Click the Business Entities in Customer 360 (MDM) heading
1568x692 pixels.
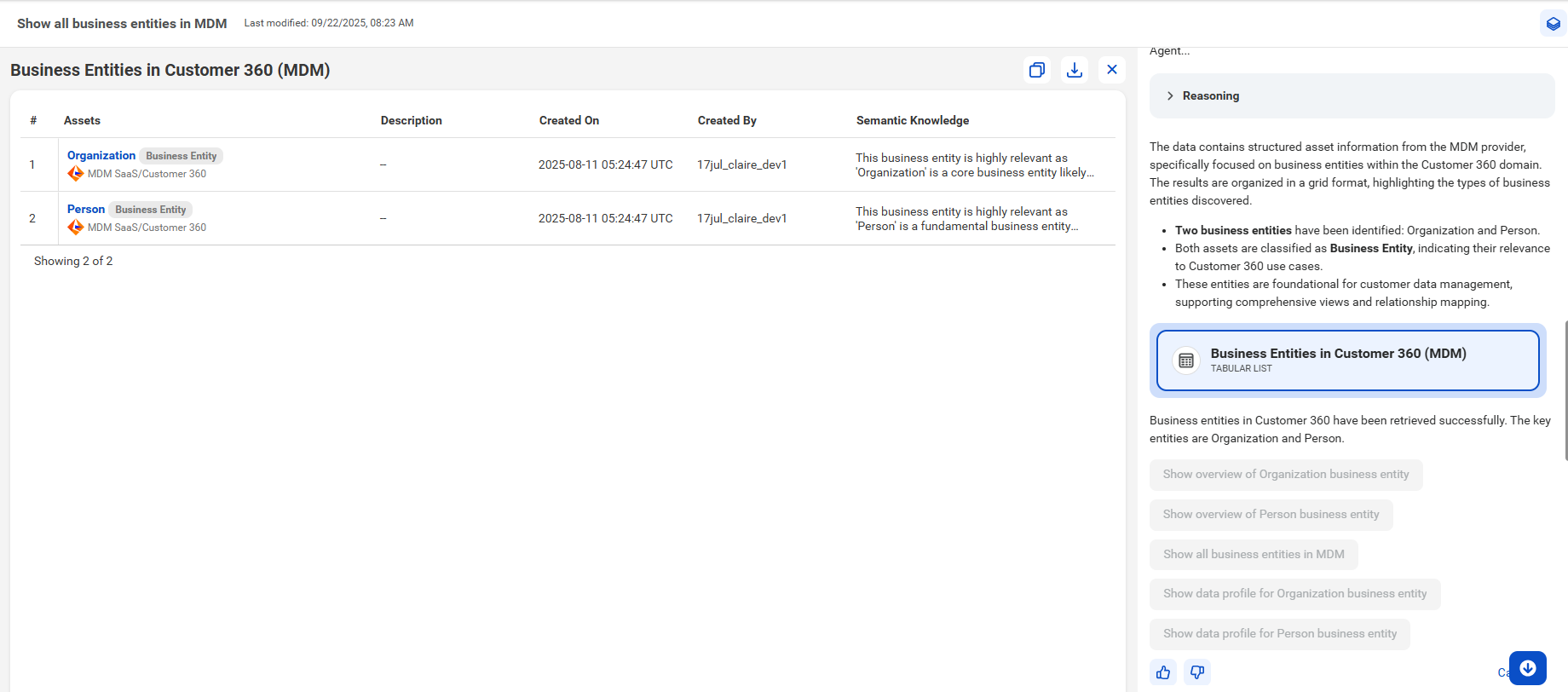170,70
